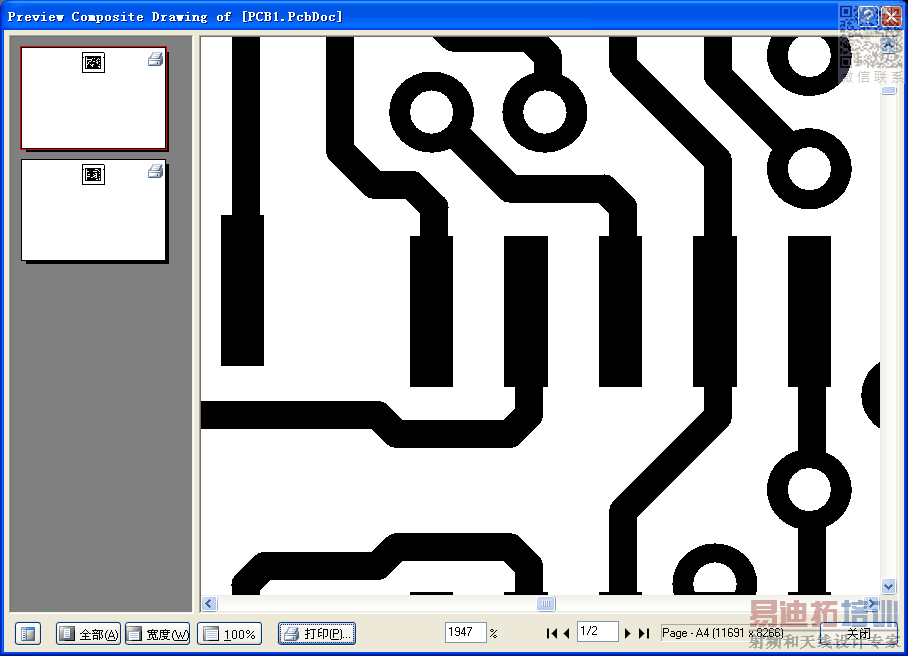
Task: Toggle the thumbnail panel button
Action: pos(28,634)
